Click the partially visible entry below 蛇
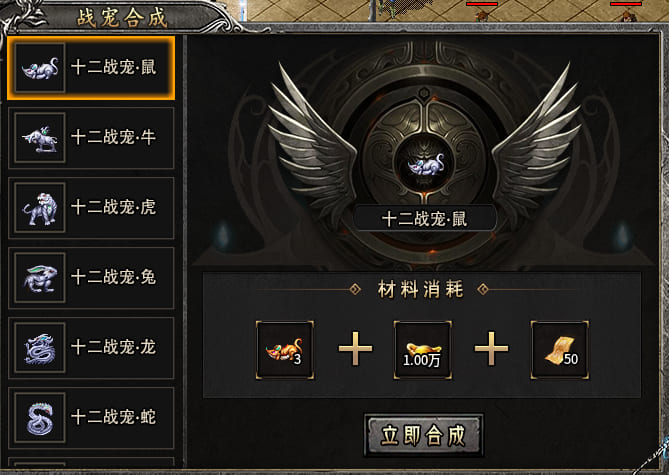Screen dimensions: 669x475 point(91,462)
